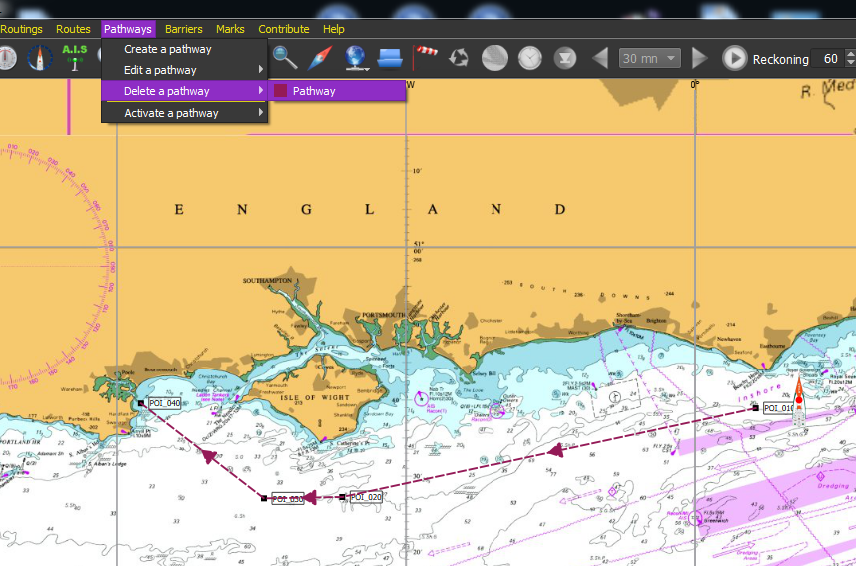This screenshot has height=566, width=856.
Task: Click the boat compass icon beside A.I.S
Action: pyautogui.click(x=39, y=57)
